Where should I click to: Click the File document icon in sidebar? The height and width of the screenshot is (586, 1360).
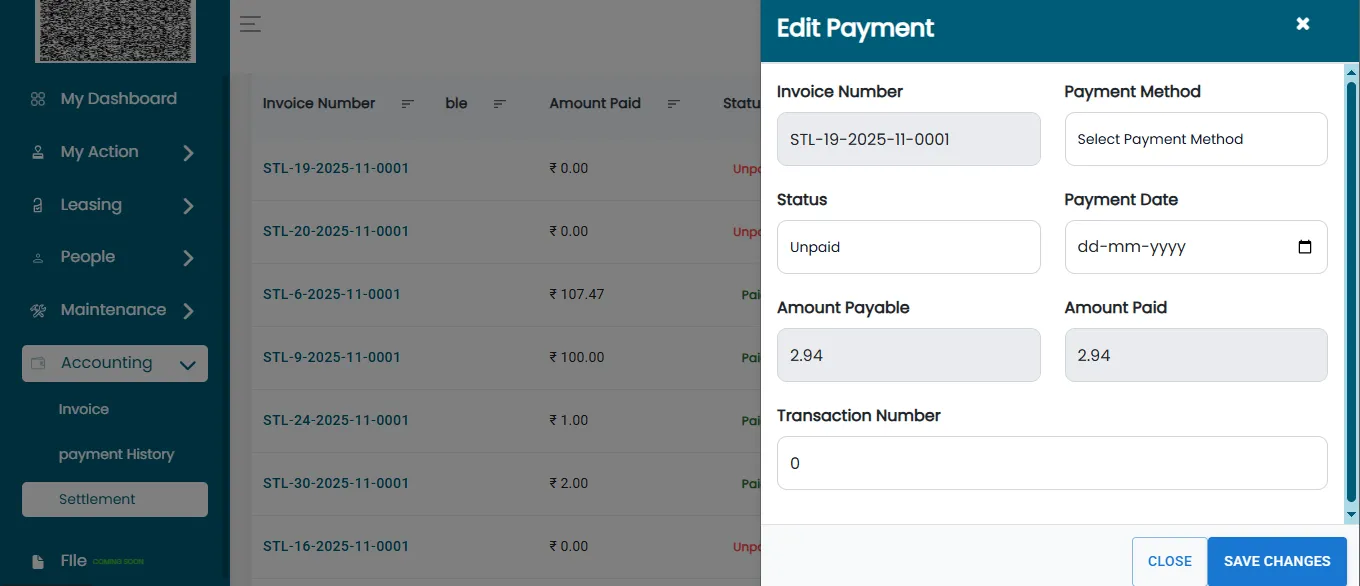click(38, 561)
